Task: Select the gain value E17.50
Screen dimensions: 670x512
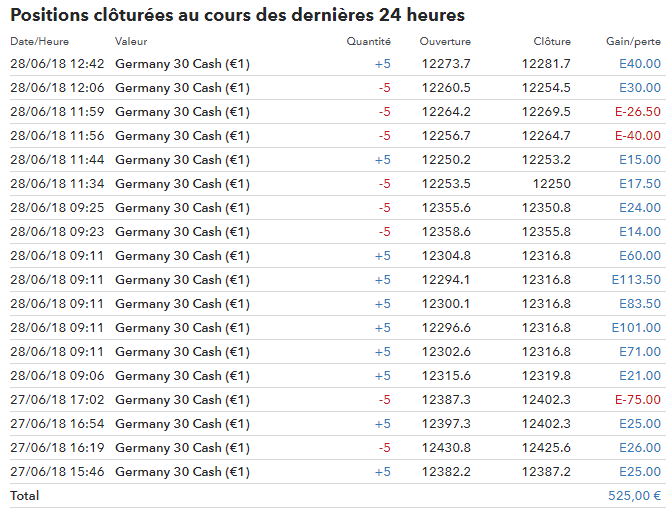Action: (x=640, y=183)
